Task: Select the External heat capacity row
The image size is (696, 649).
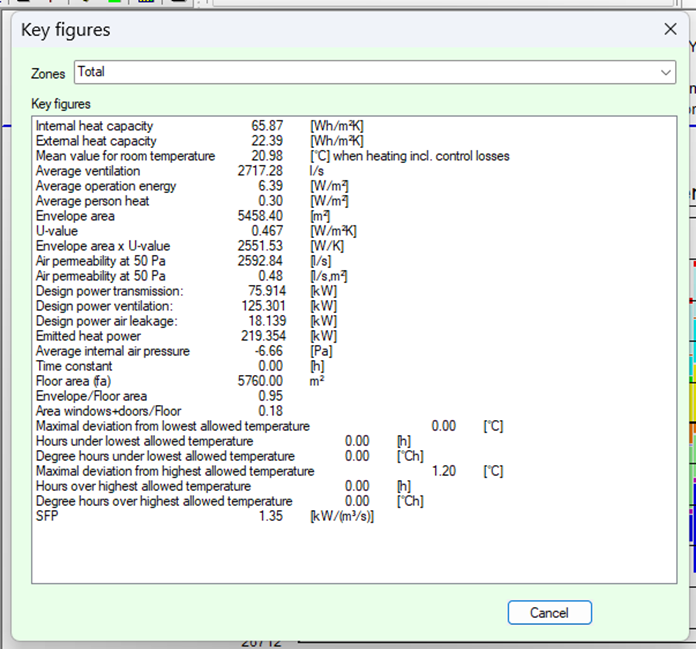Action: 96,141
